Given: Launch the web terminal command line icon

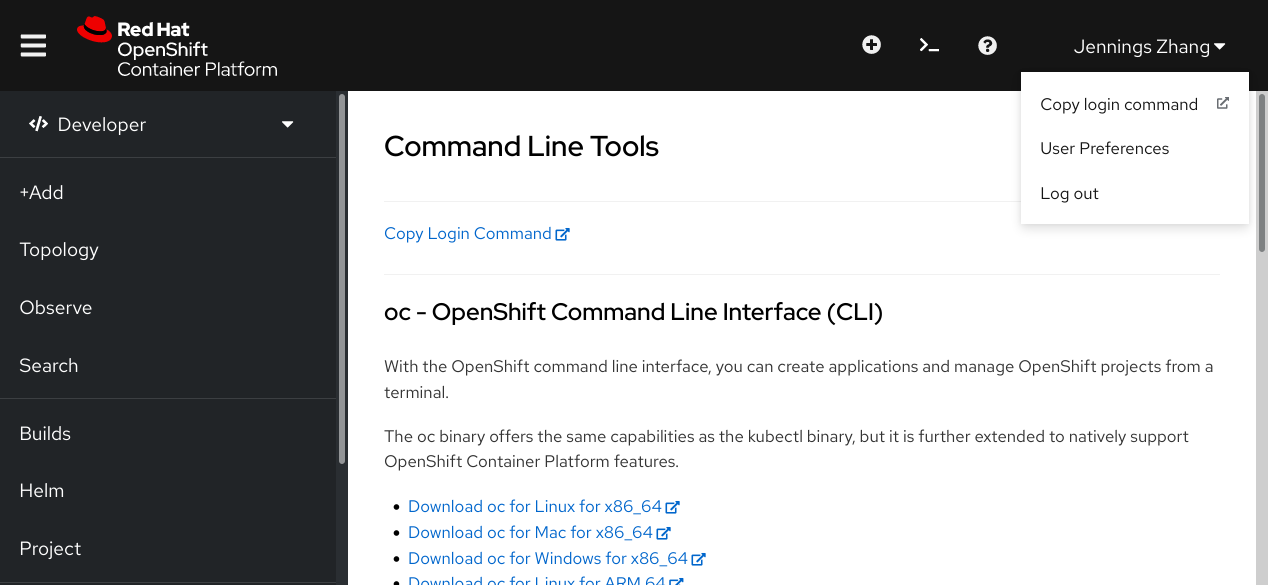Looking at the screenshot, I should (929, 45).
